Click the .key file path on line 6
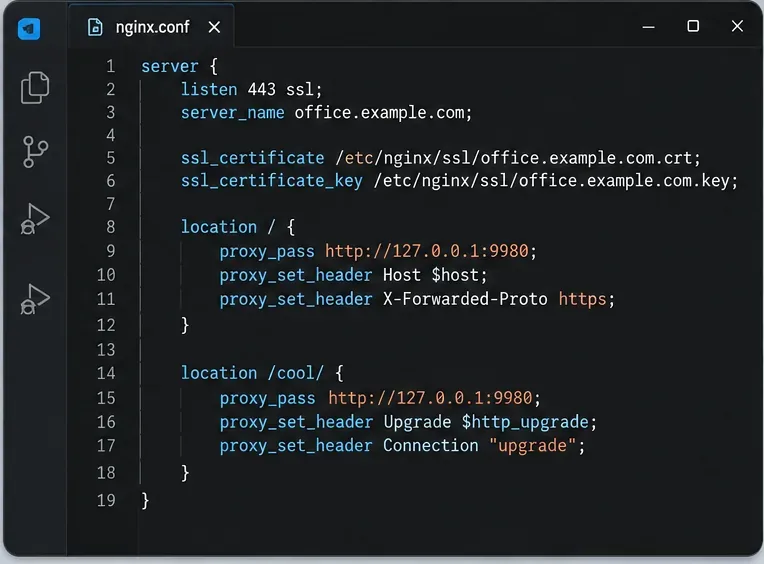The width and height of the screenshot is (764, 564). [556, 181]
